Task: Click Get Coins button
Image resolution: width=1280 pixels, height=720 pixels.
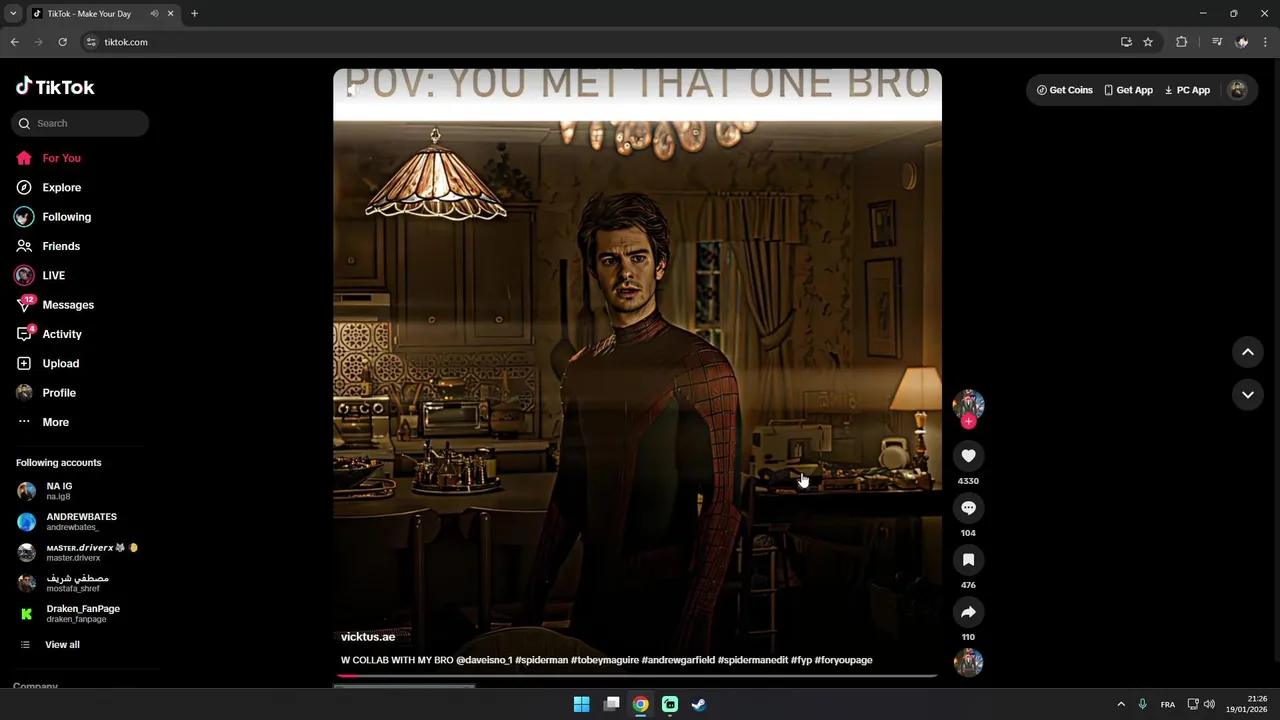Action: pyautogui.click(x=1064, y=90)
